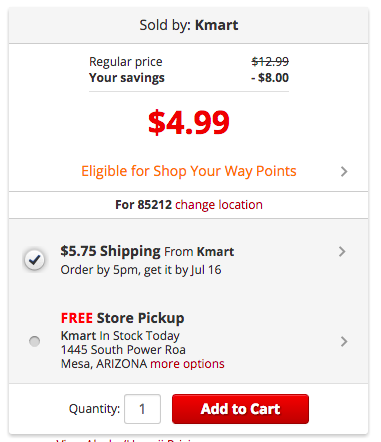Screen dimensions: 381x442
Task: Click the Your savings $8.00 amount
Action: [270, 78]
